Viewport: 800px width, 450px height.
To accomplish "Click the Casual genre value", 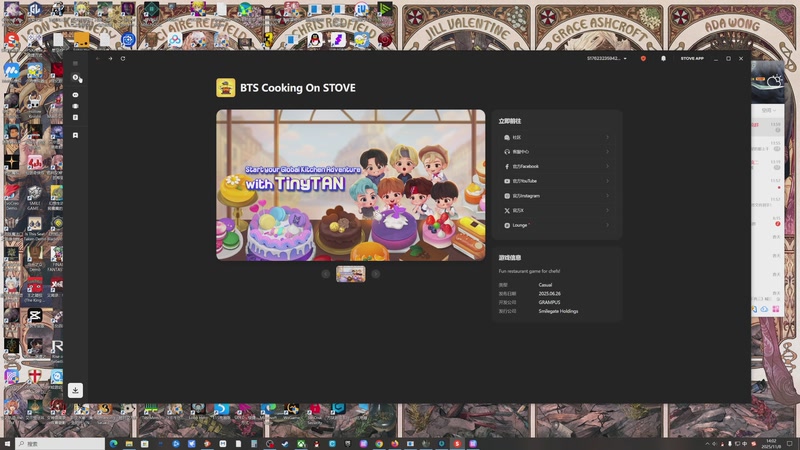I will [x=545, y=285].
